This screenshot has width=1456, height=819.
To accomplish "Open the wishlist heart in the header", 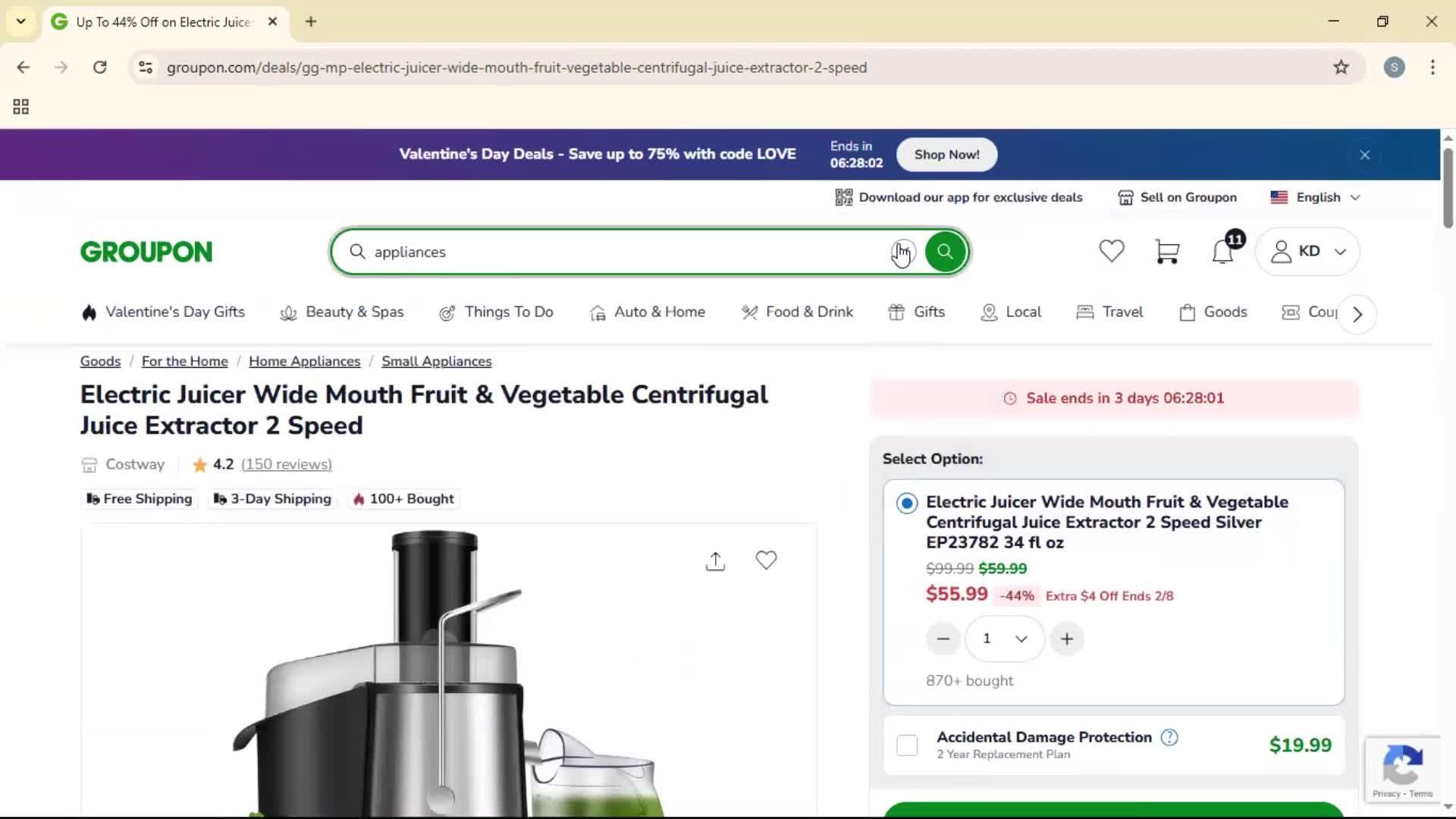I will click(1111, 251).
